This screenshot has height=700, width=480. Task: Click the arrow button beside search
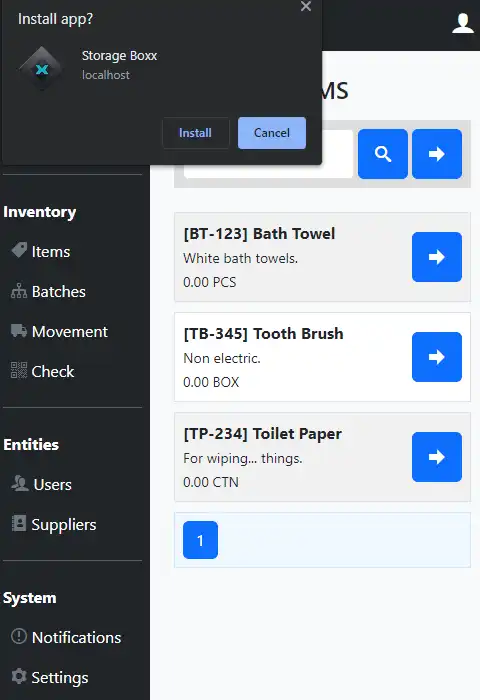(x=437, y=154)
